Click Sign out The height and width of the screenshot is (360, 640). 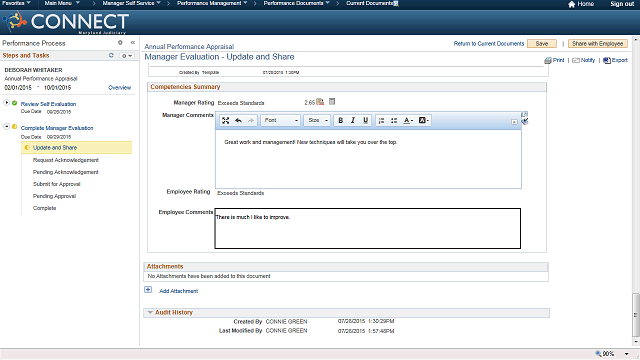[x=622, y=4]
